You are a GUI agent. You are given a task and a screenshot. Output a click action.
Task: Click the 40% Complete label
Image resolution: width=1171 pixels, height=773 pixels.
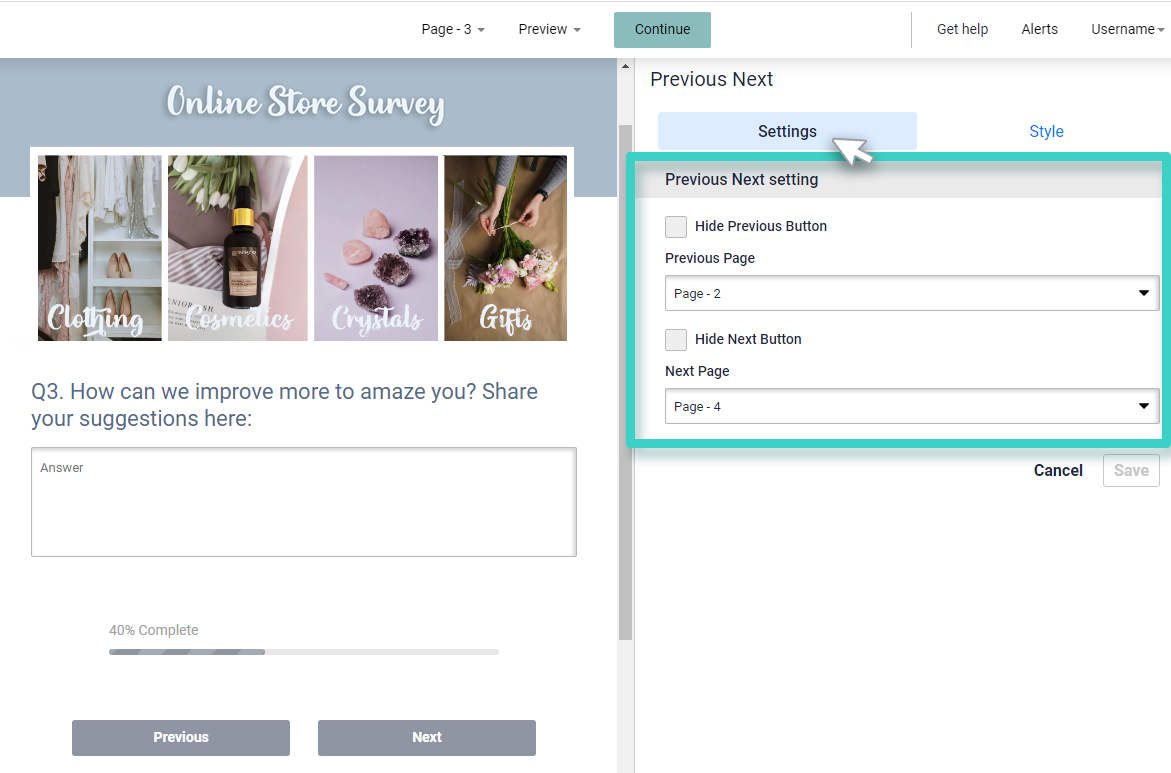tap(154, 630)
